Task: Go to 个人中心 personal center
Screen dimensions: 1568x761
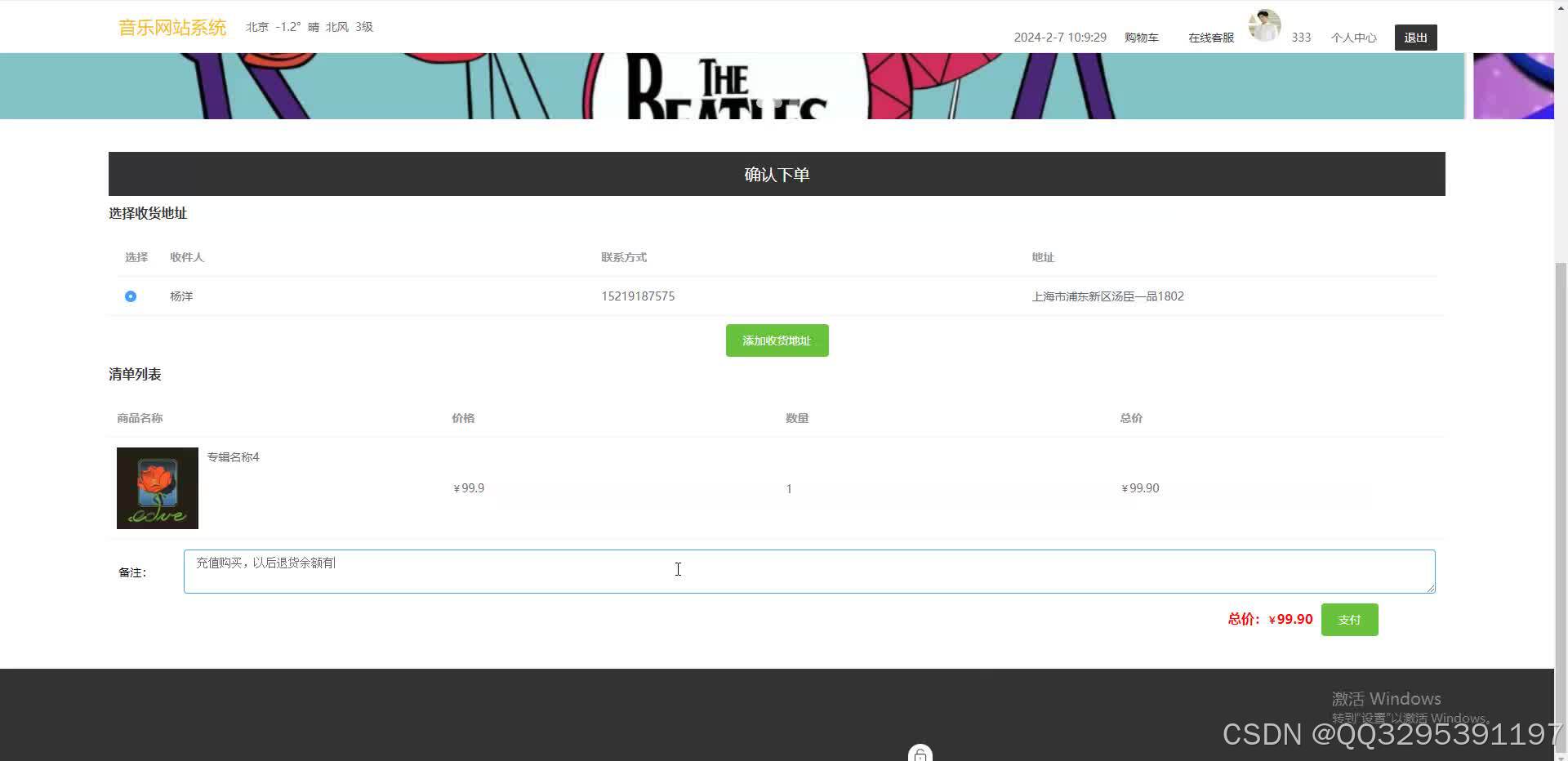Action: click(x=1353, y=38)
